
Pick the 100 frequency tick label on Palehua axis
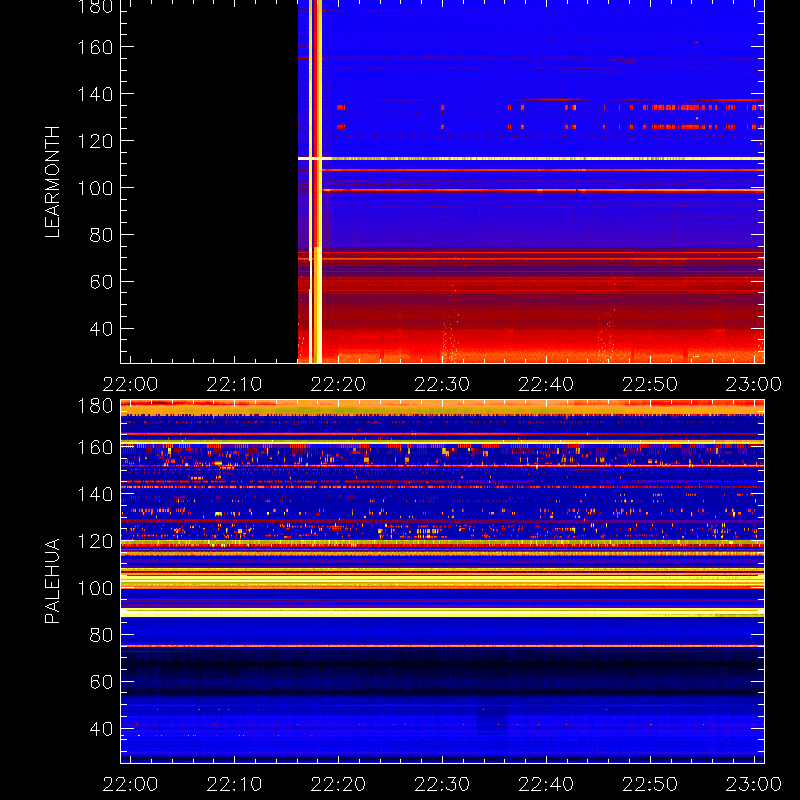click(x=95, y=588)
